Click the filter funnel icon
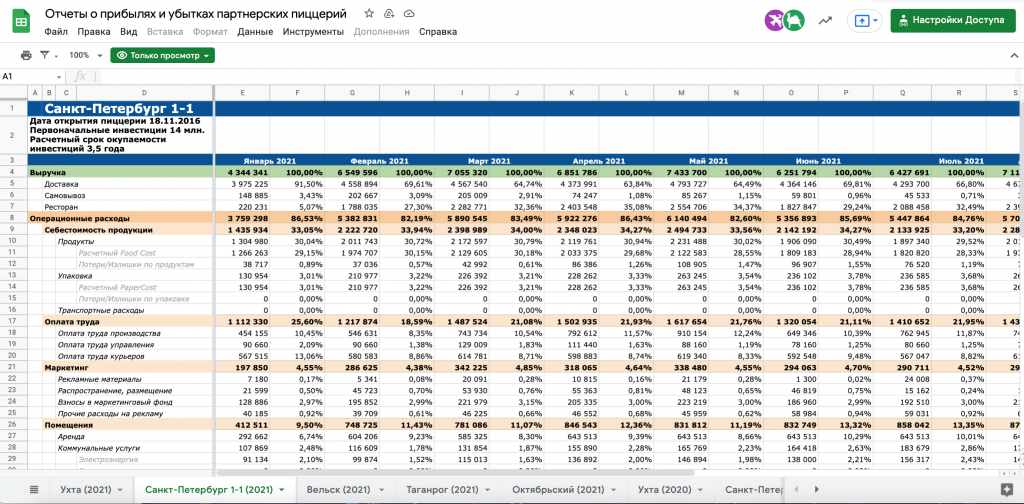Image resolution: width=1024 pixels, height=504 pixels. click(47, 56)
